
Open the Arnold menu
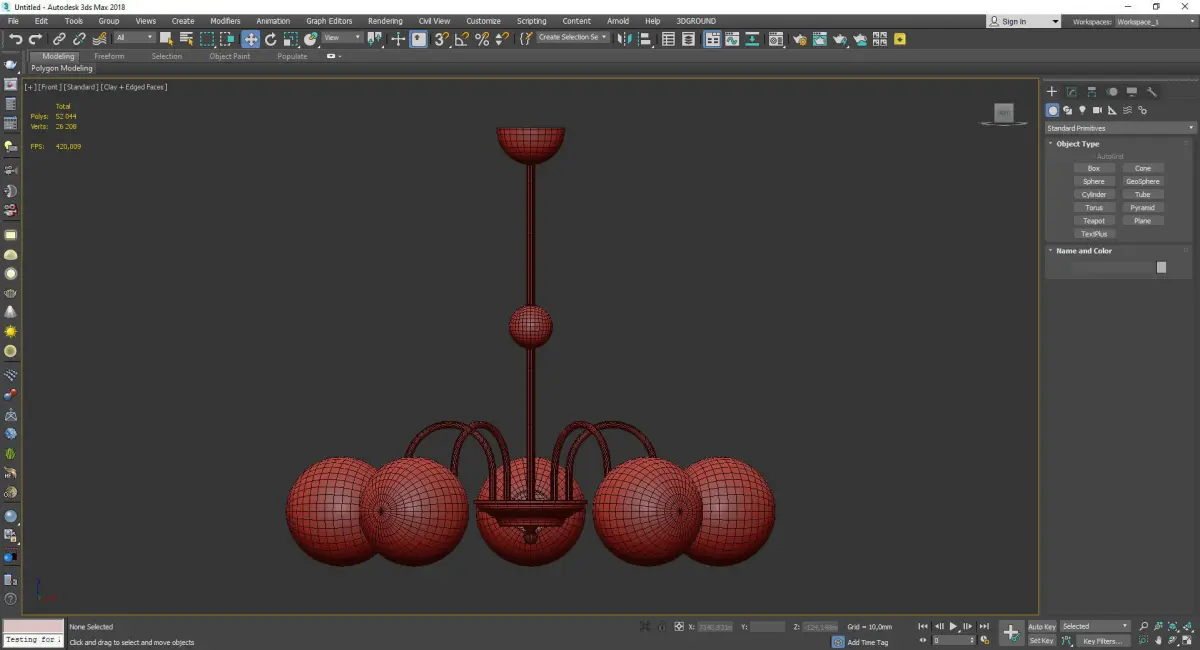pyautogui.click(x=618, y=21)
